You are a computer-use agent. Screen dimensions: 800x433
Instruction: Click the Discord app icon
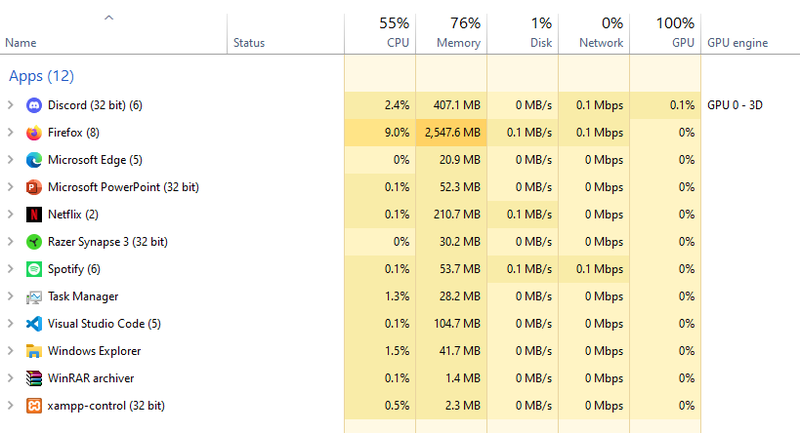(34, 105)
